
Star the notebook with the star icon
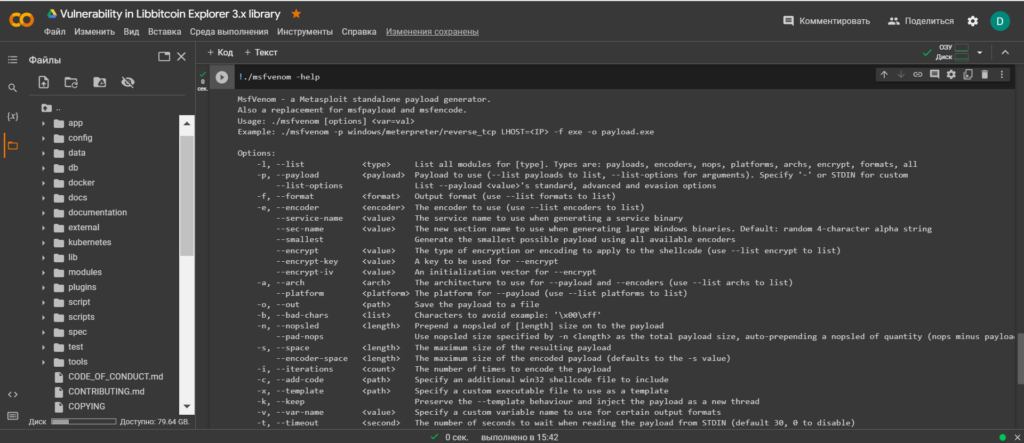tap(296, 14)
